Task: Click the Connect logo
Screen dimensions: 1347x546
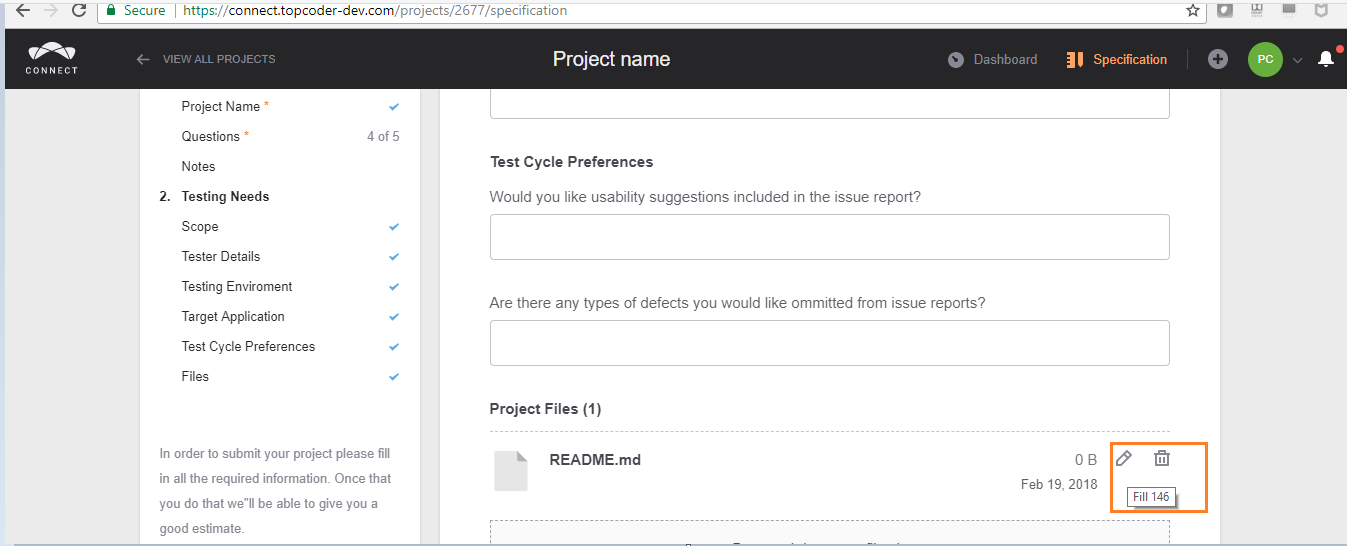Action: pyautogui.click(x=52, y=59)
